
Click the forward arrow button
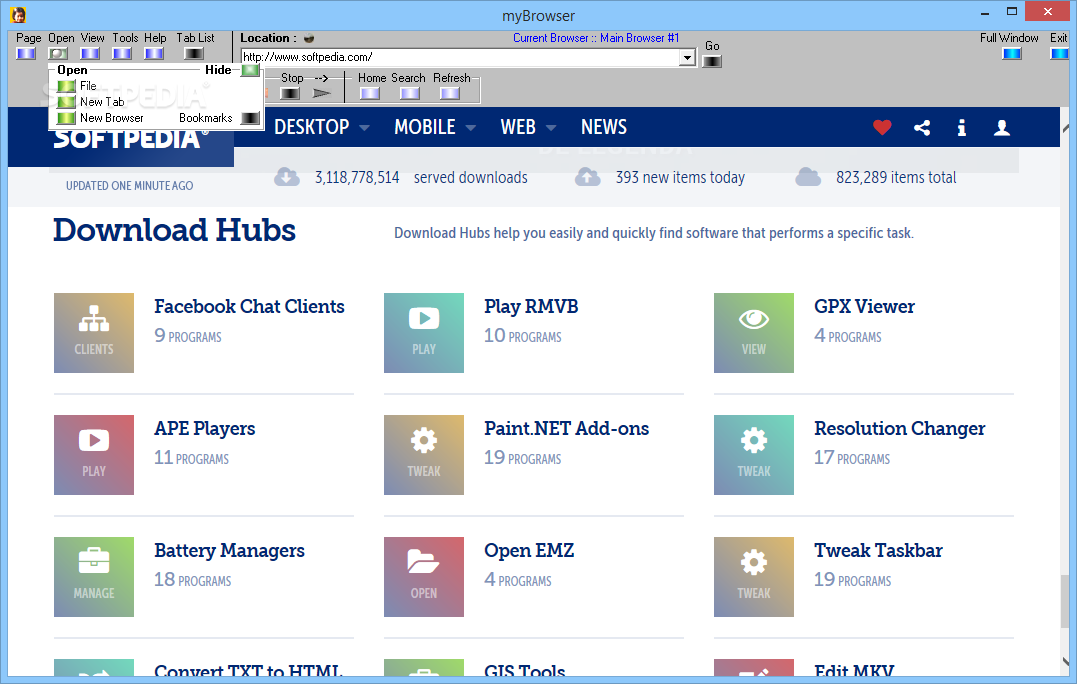coord(321,93)
